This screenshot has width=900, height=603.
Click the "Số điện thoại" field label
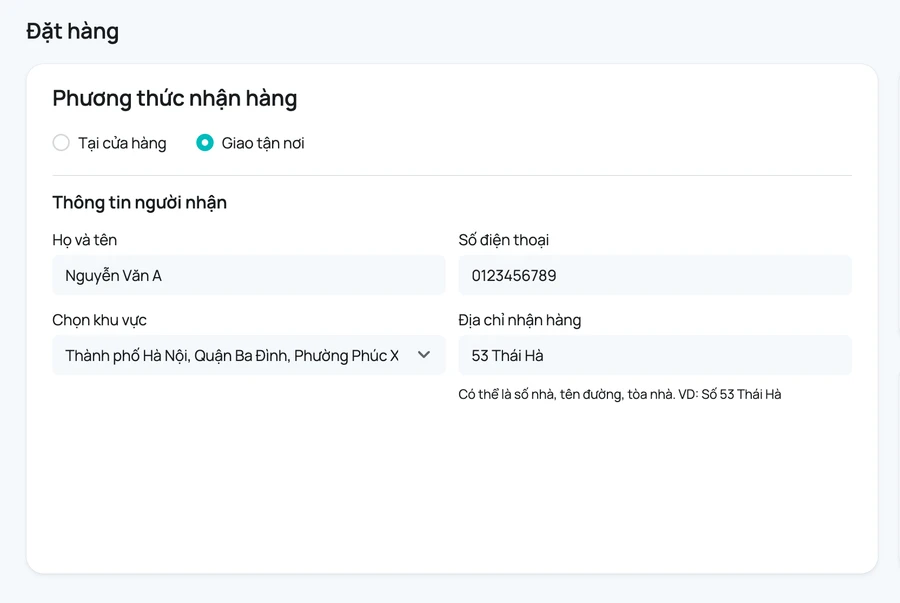click(x=503, y=240)
